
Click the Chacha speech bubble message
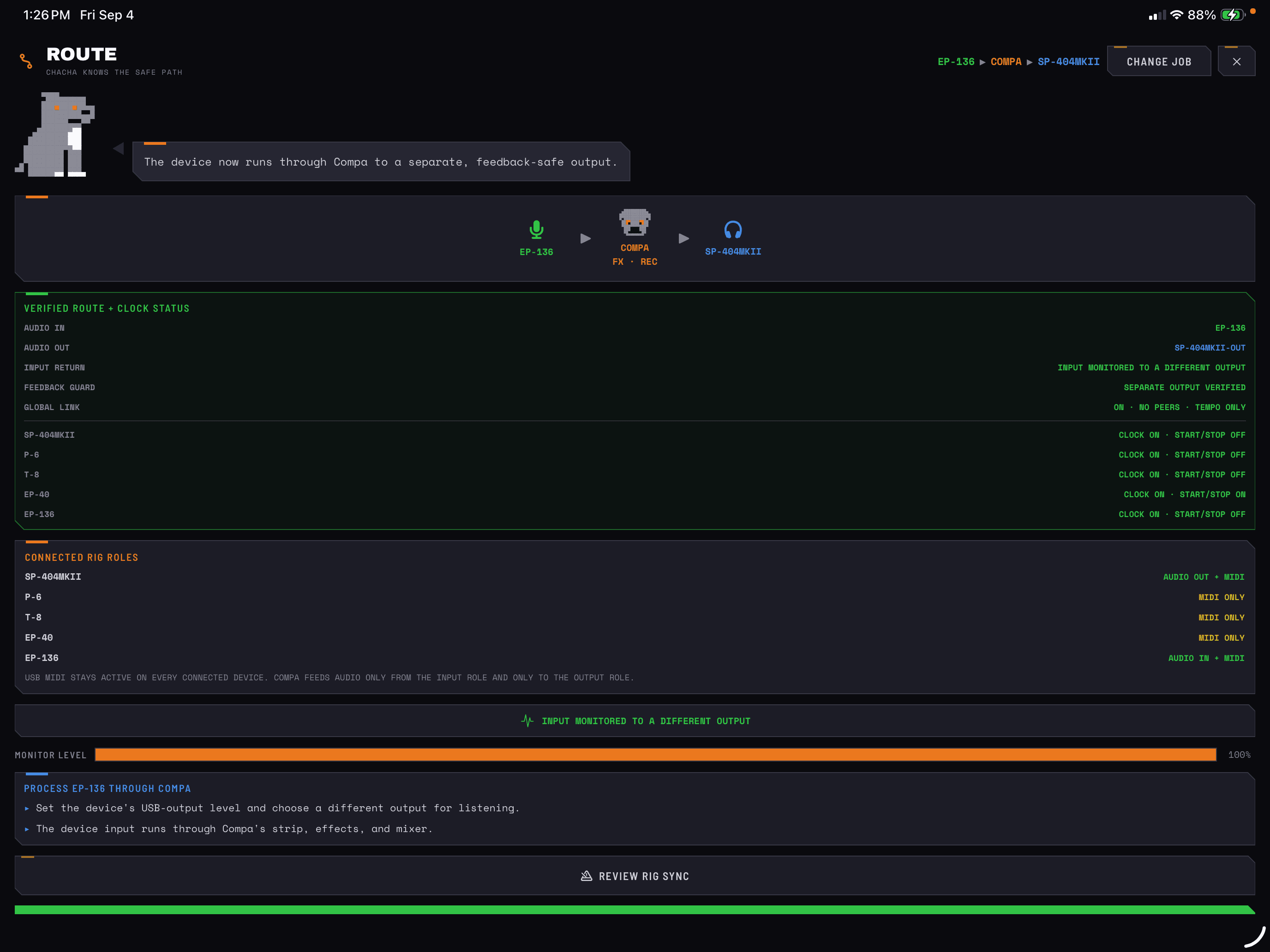coord(381,162)
